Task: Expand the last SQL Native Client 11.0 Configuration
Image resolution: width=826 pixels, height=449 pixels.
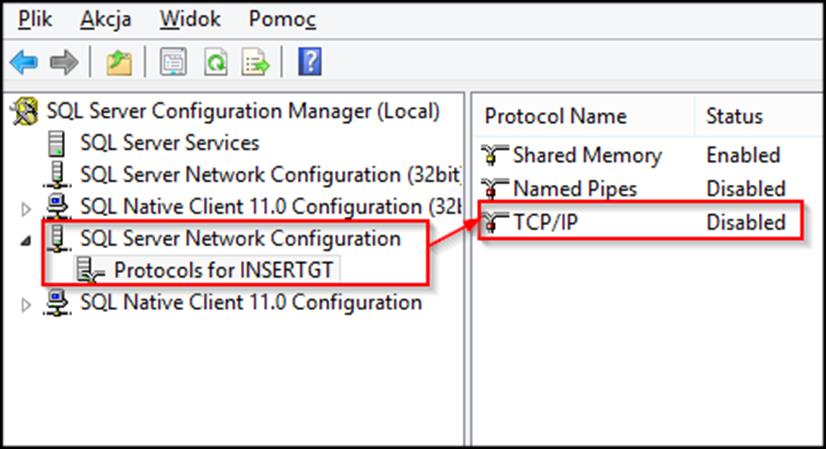Action: point(25,305)
